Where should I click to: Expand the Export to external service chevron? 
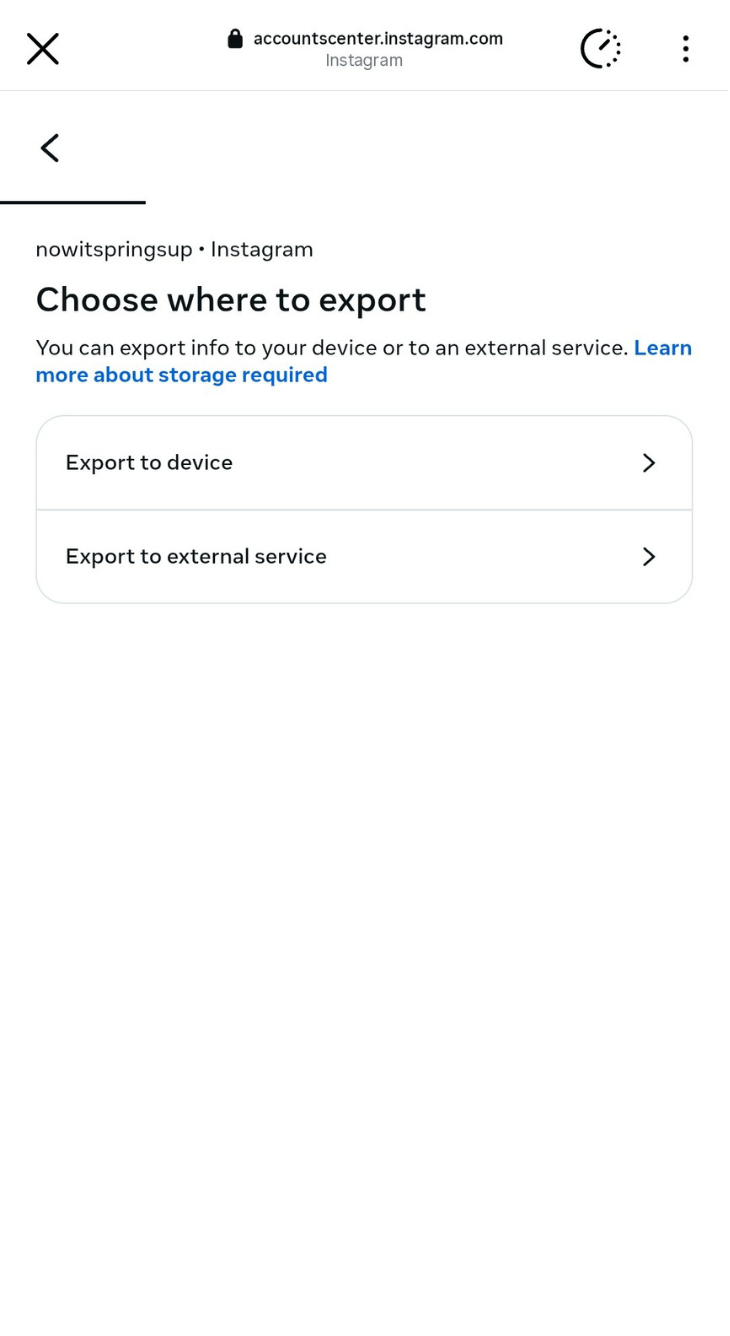(x=649, y=557)
